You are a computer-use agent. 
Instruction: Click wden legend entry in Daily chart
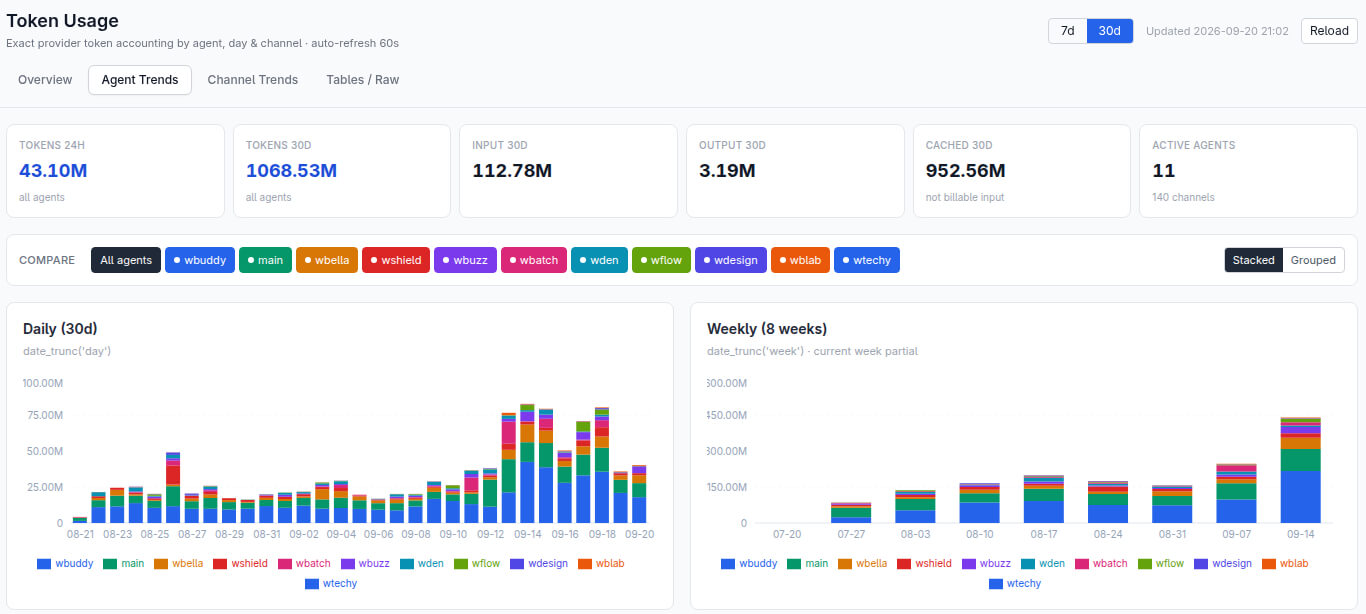(421, 564)
